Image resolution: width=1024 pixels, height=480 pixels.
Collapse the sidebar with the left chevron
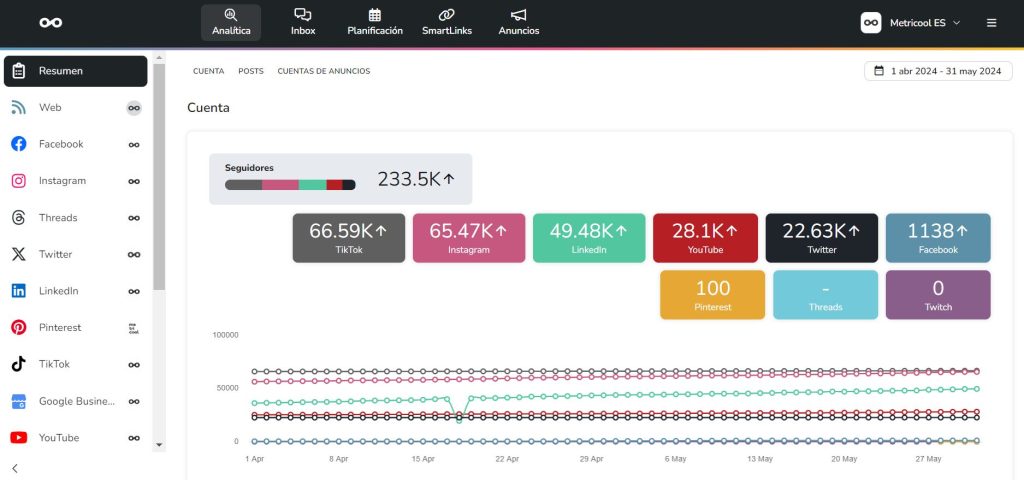15,468
